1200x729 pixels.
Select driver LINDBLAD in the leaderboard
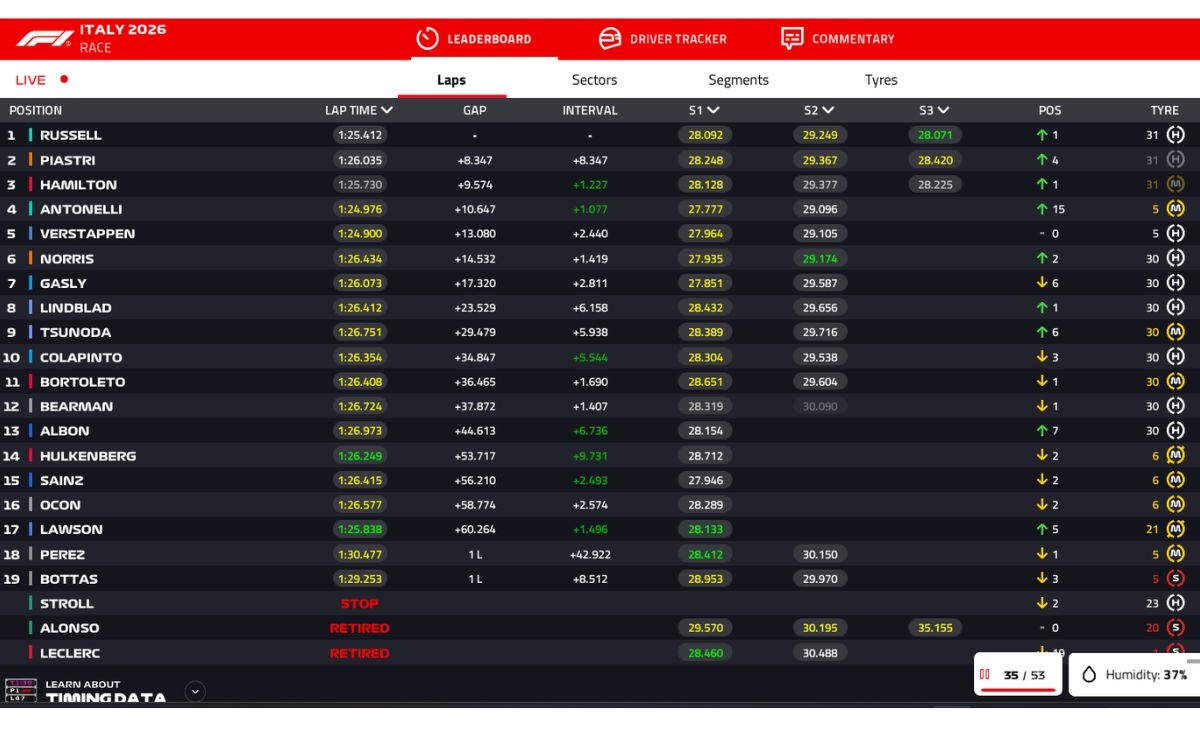click(x=76, y=308)
